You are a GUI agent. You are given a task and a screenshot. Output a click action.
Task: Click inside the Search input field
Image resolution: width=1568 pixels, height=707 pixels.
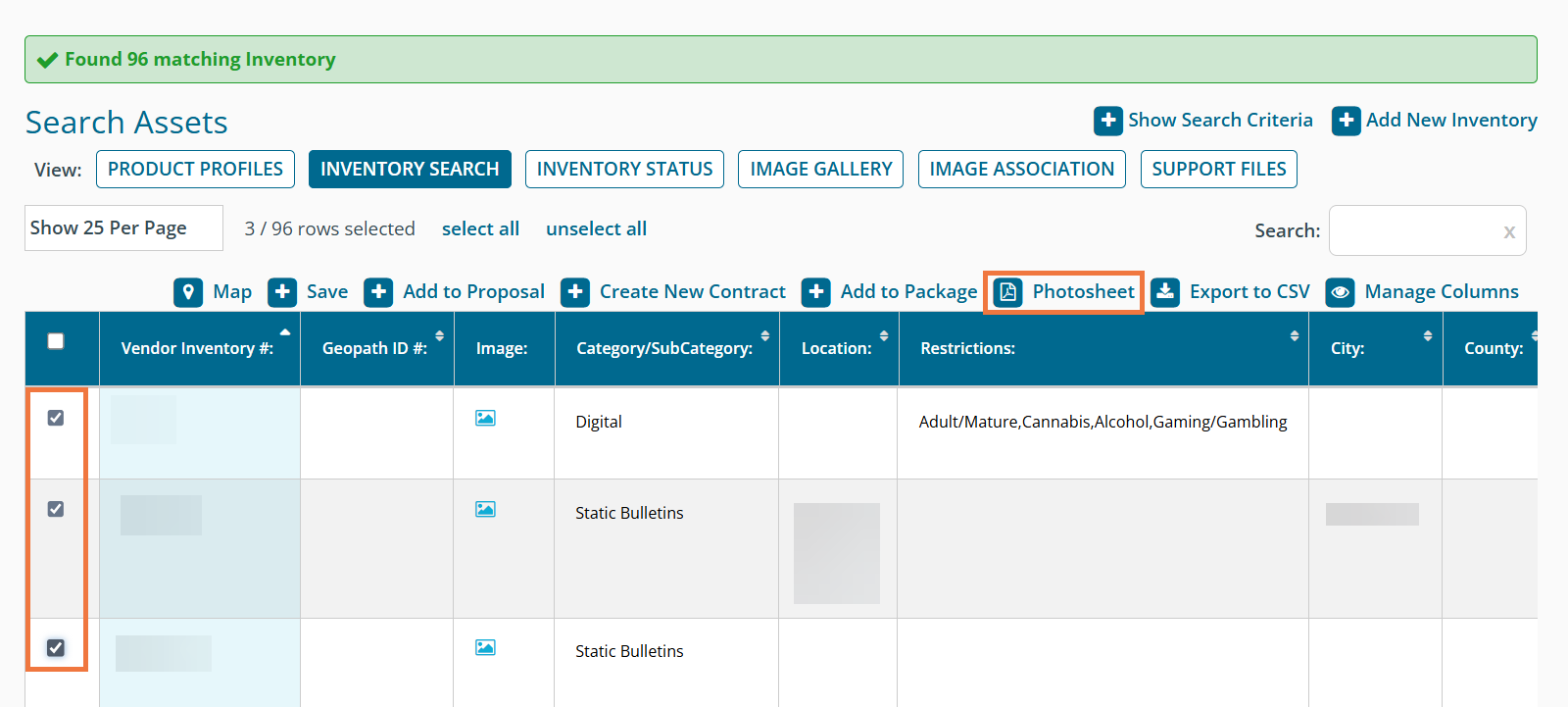point(1411,231)
